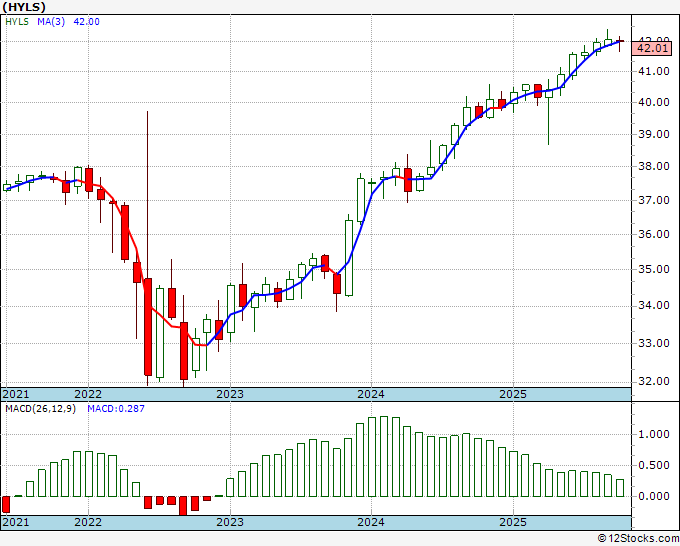Click the 37.00 price axis label
Screen dimensions: 680x546
tap(654, 200)
